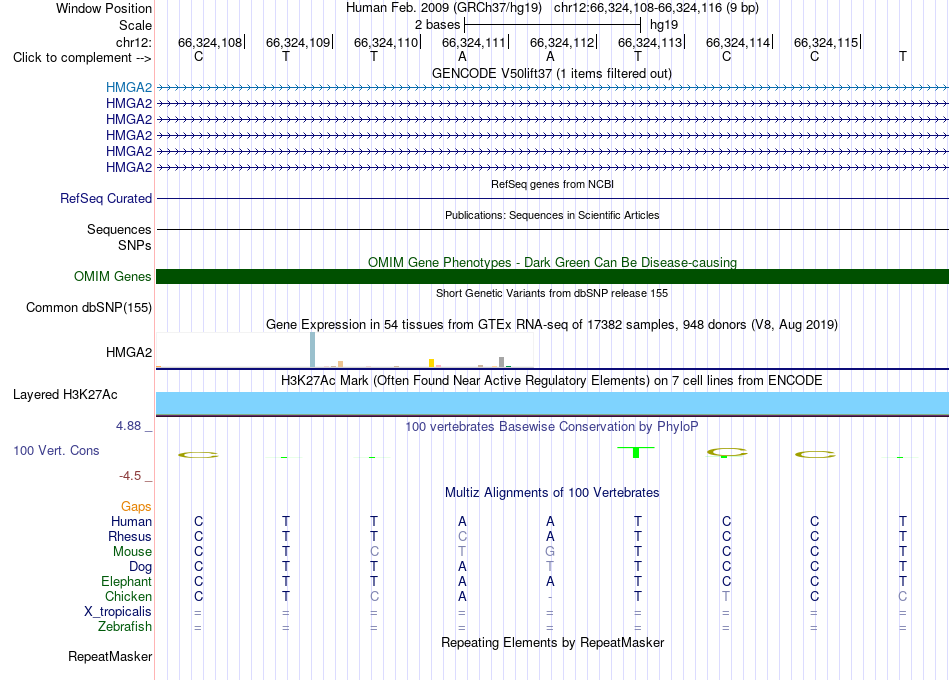950x680 pixels.
Task: Open Multiz Alignments of 100 Vertebrates title
Action: pos(552,493)
